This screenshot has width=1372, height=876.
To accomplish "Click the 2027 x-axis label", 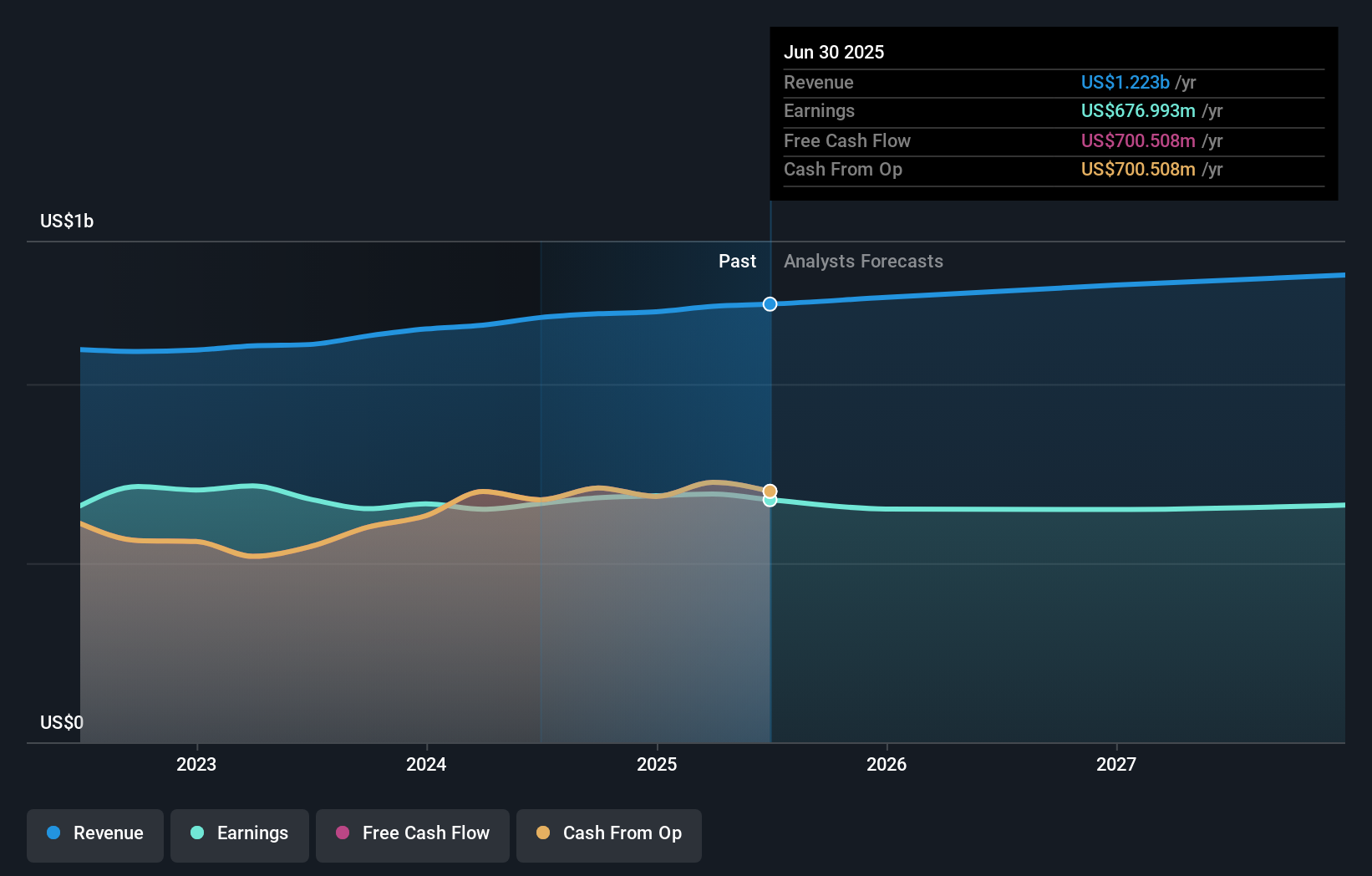I will coord(1116,764).
